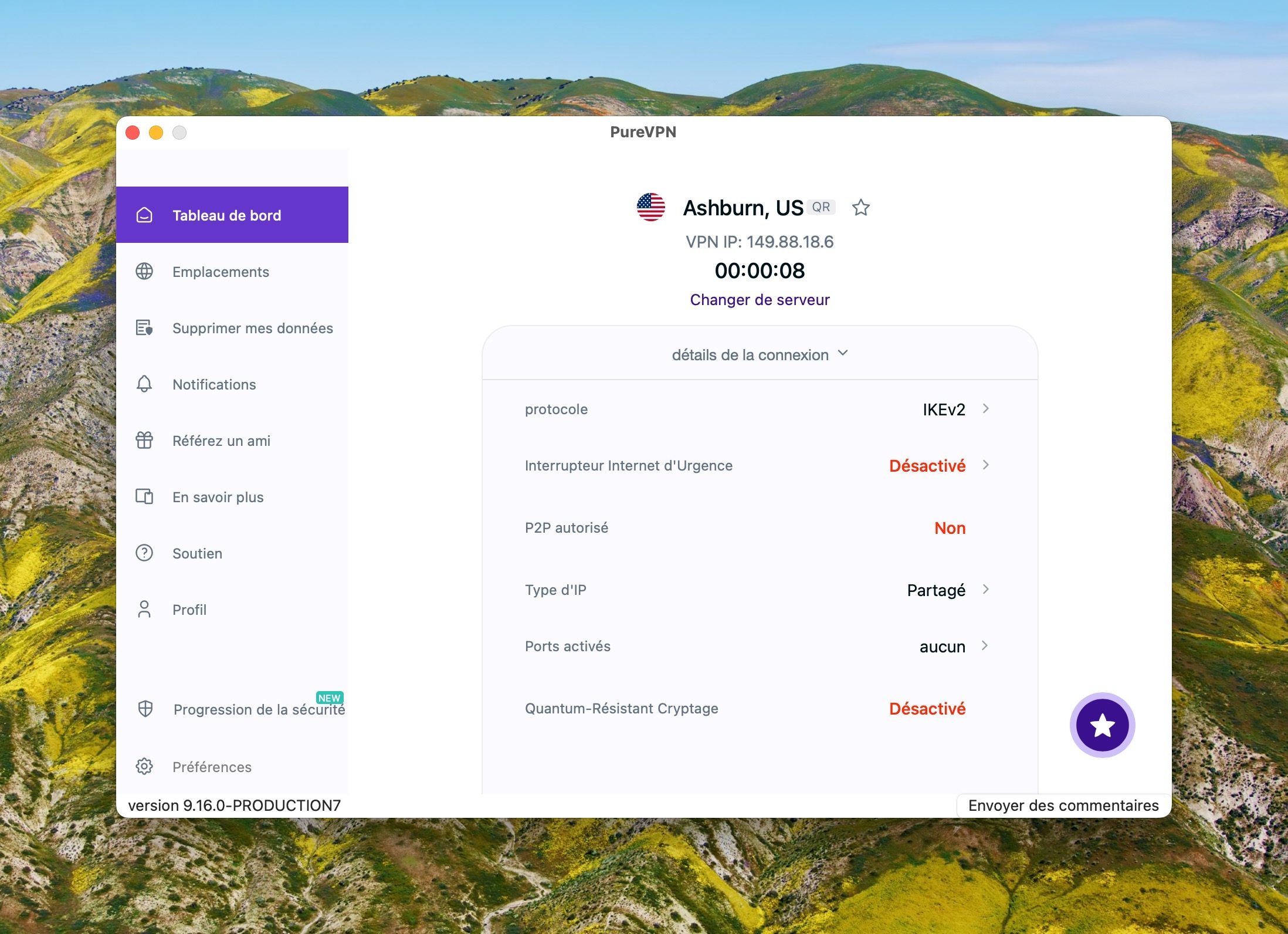Click the Partagé IP type value

point(936,590)
